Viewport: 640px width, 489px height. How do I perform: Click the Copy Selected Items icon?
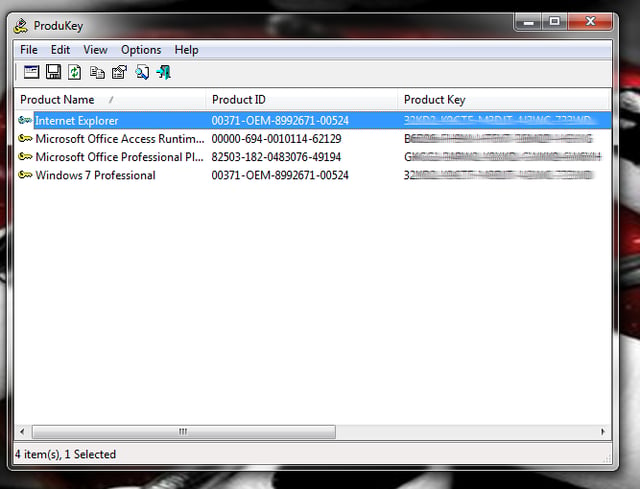pyautogui.click(x=97, y=73)
